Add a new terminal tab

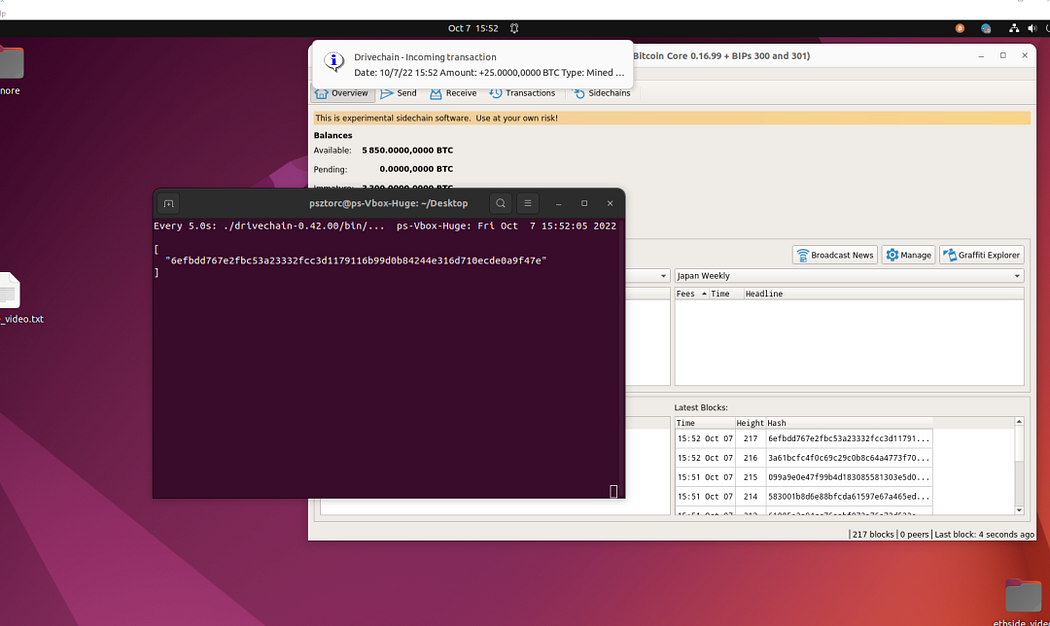click(x=169, y=203)
